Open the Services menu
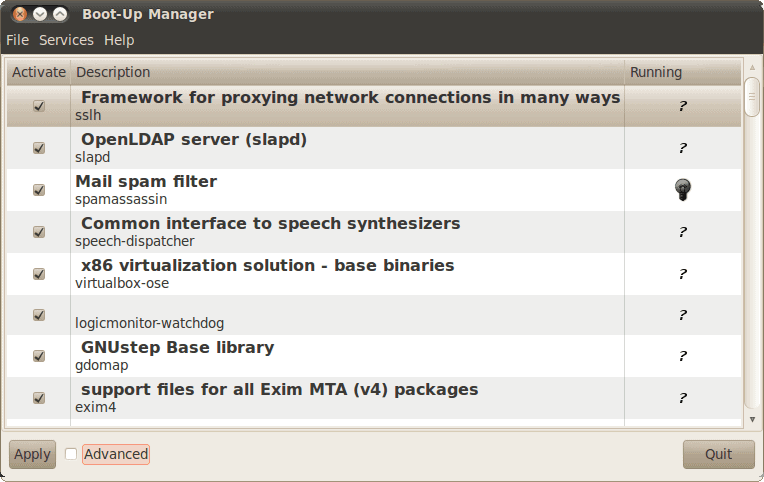764x482 pixels. tap(66, 40)
